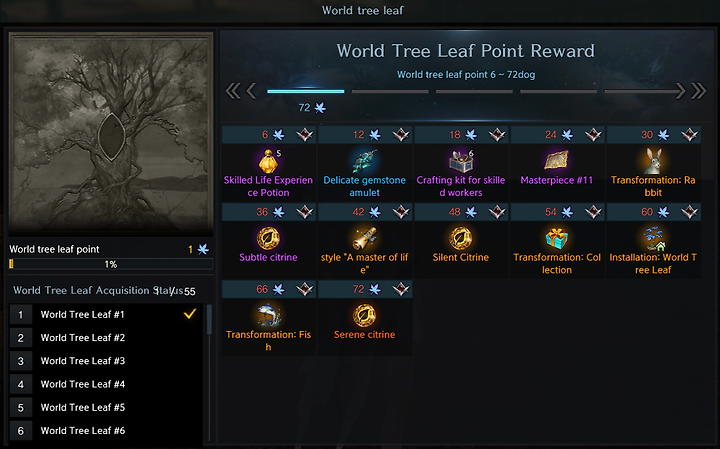The image size is (720, 449).
Task: Click the Installation: World Tree Leaf icon
Action: click(653, 238)
